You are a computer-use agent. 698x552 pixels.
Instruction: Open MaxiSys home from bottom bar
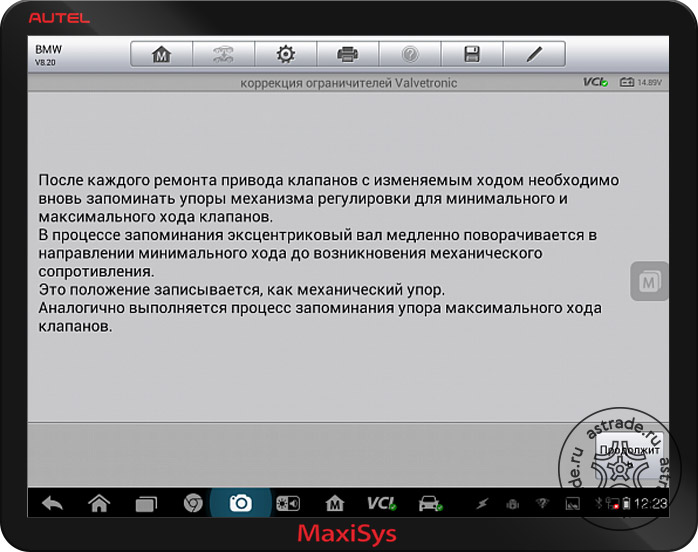point(335,503)
